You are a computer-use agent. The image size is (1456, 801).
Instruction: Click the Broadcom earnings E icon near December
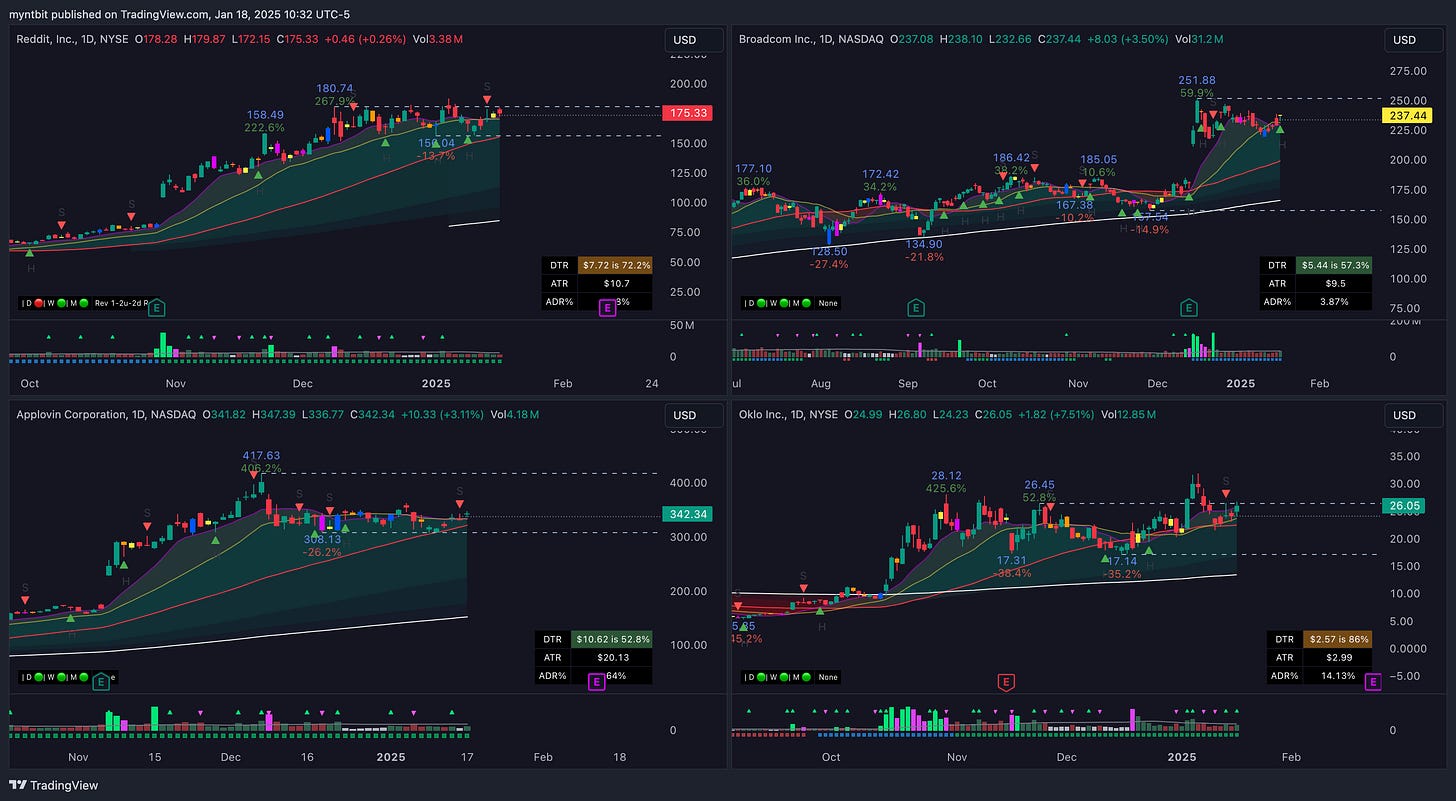[x=1189, y=308]
